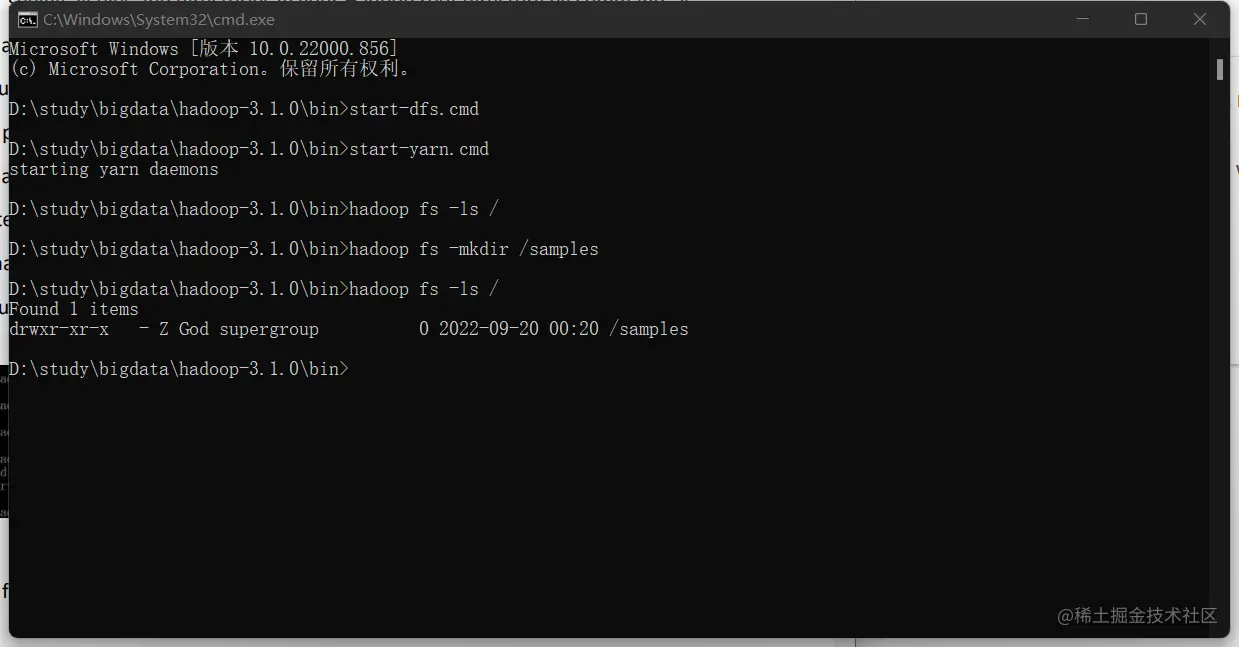Click the 'Found 1 items' output line

click(x=74, y=309)
